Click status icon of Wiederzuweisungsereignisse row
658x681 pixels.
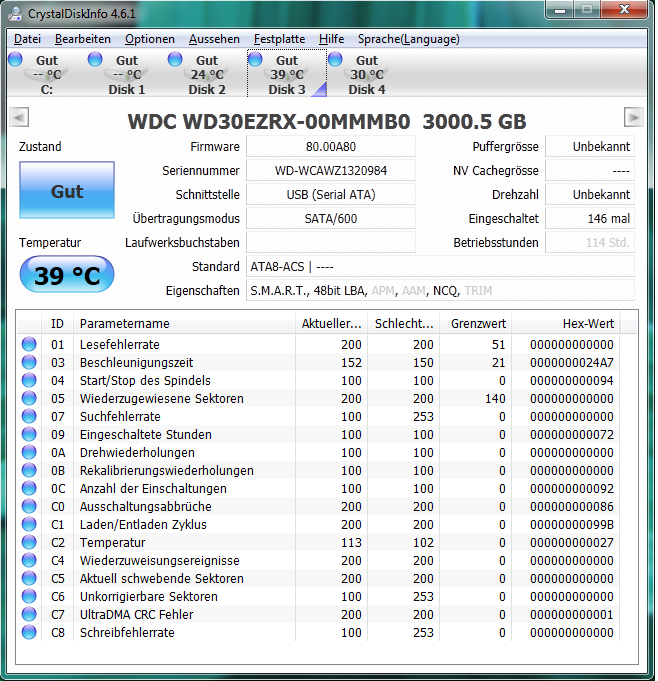tap(29, 560)
